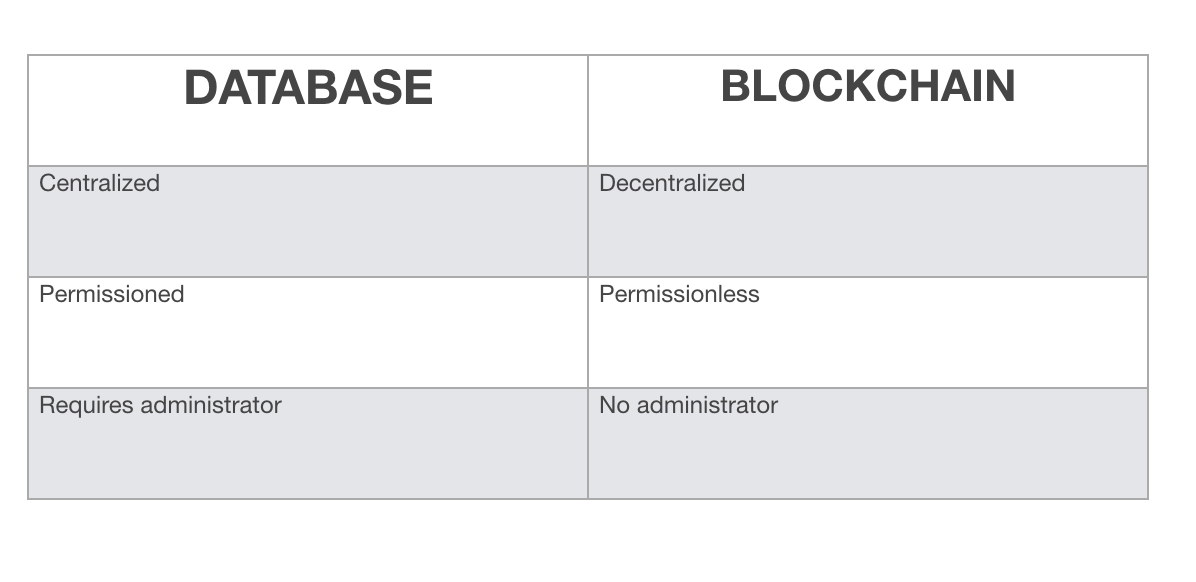Image resolution: width=1196 pixels, height=582 pixels.
Task: Click the Permissionless table cell text
Action: 679,294
